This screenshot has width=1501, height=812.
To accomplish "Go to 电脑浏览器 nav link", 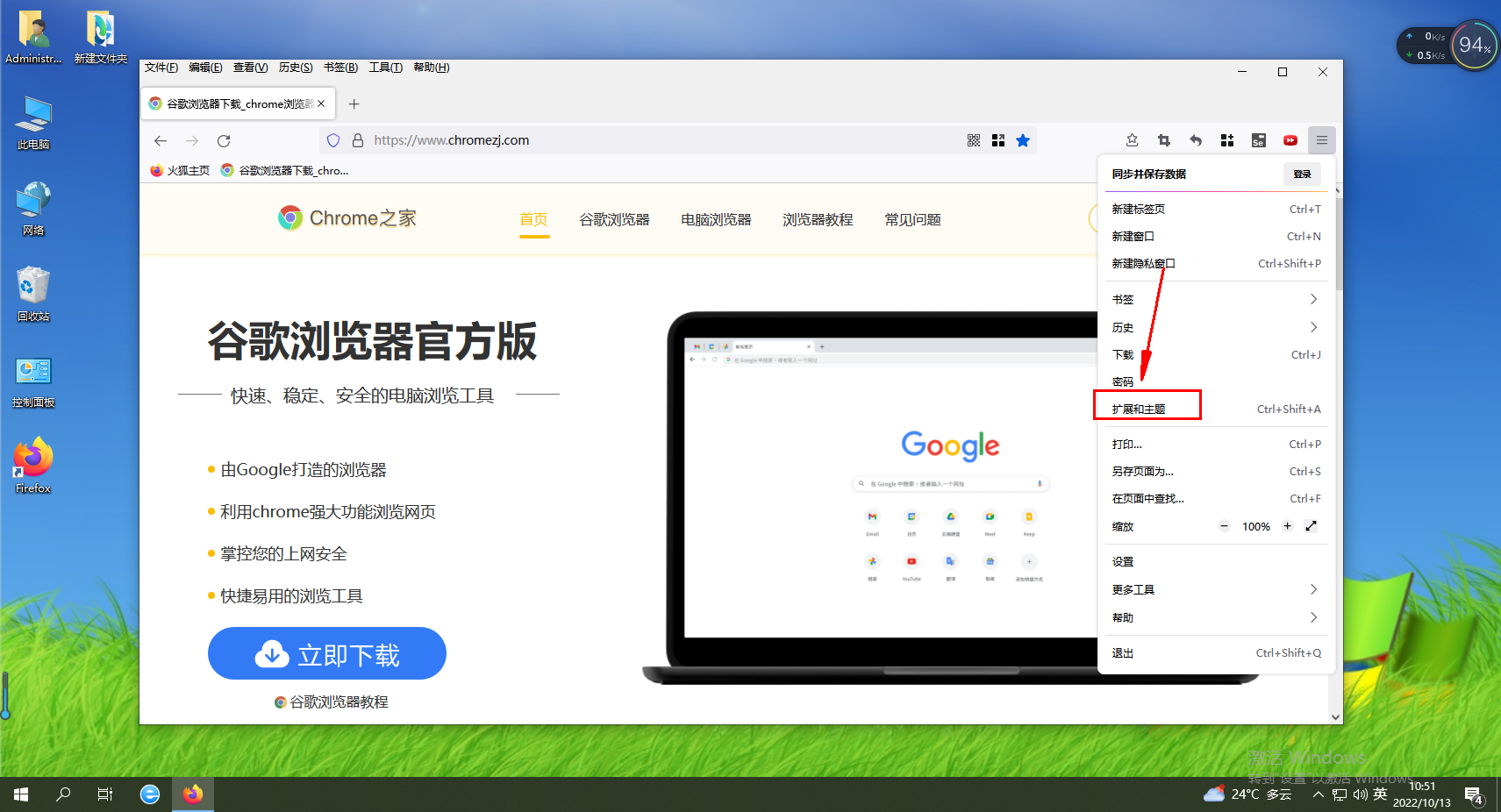I will tap(716, 219).
